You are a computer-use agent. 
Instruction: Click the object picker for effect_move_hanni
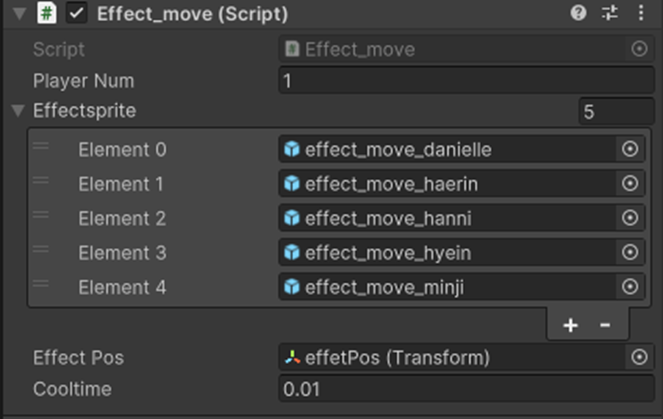coord(630,218)
